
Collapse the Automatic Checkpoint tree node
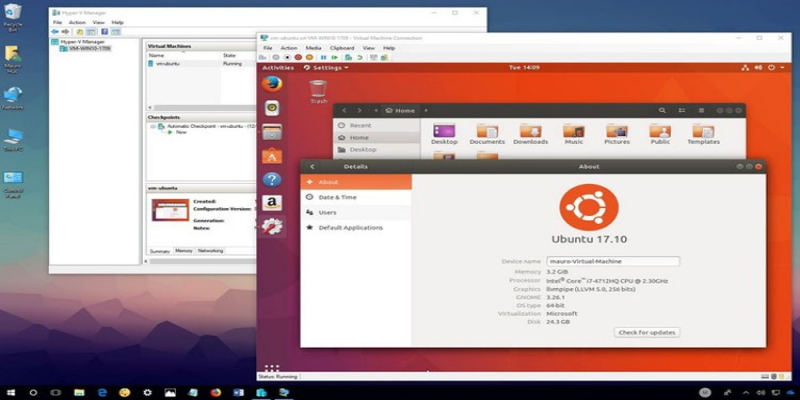point(152,126)
